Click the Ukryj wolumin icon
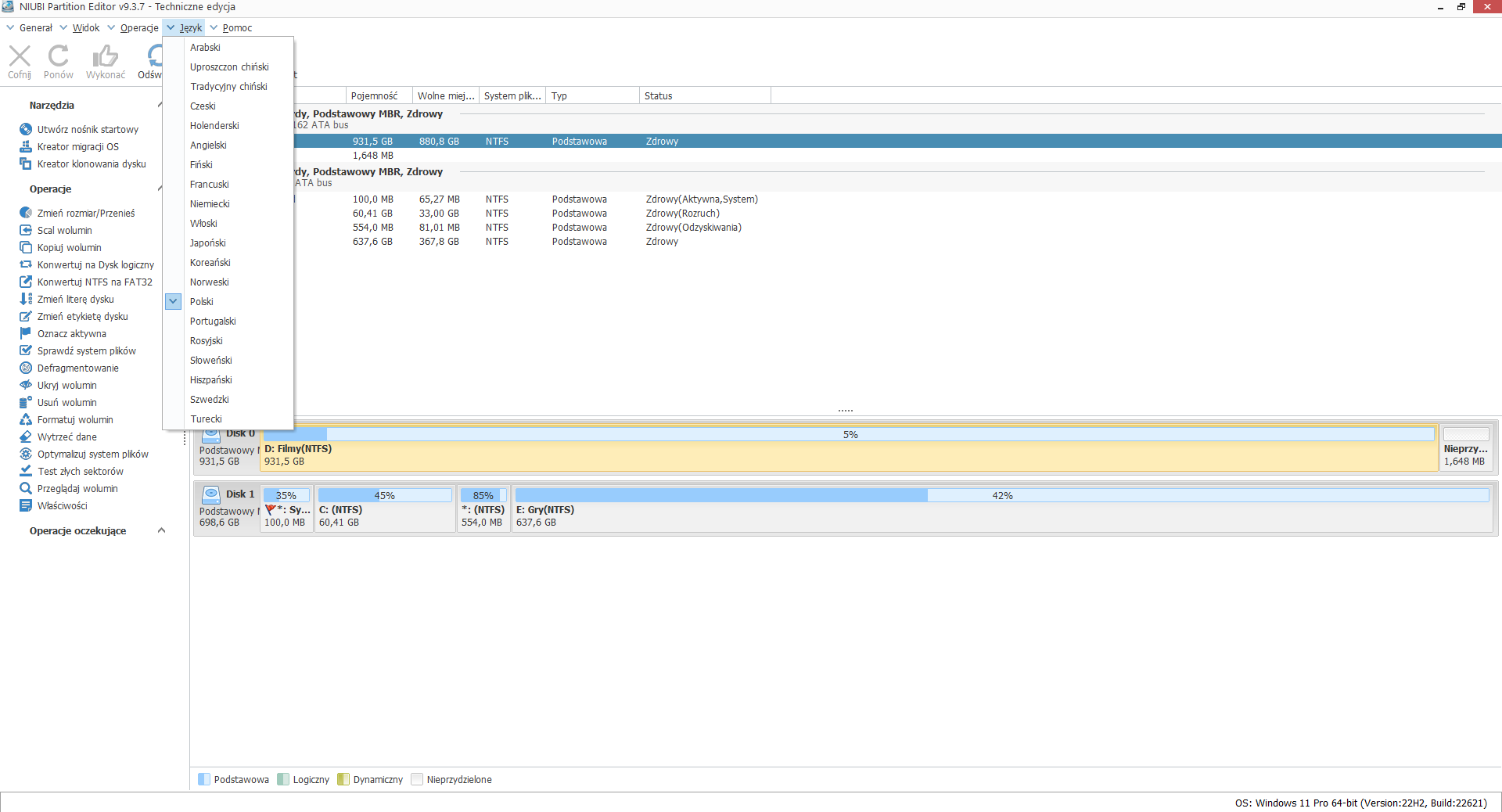The image size is (1502, 812). pyautogui.click(x=26, y=385)
